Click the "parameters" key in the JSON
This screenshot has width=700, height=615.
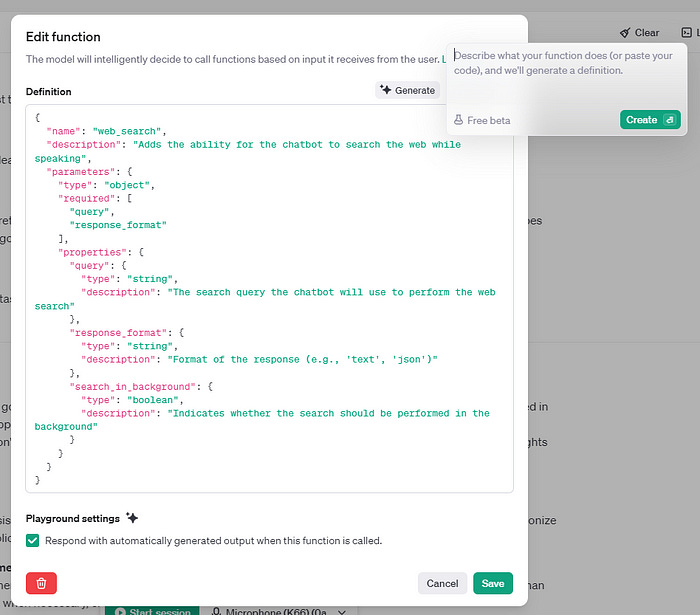click(x=80, y=172)
